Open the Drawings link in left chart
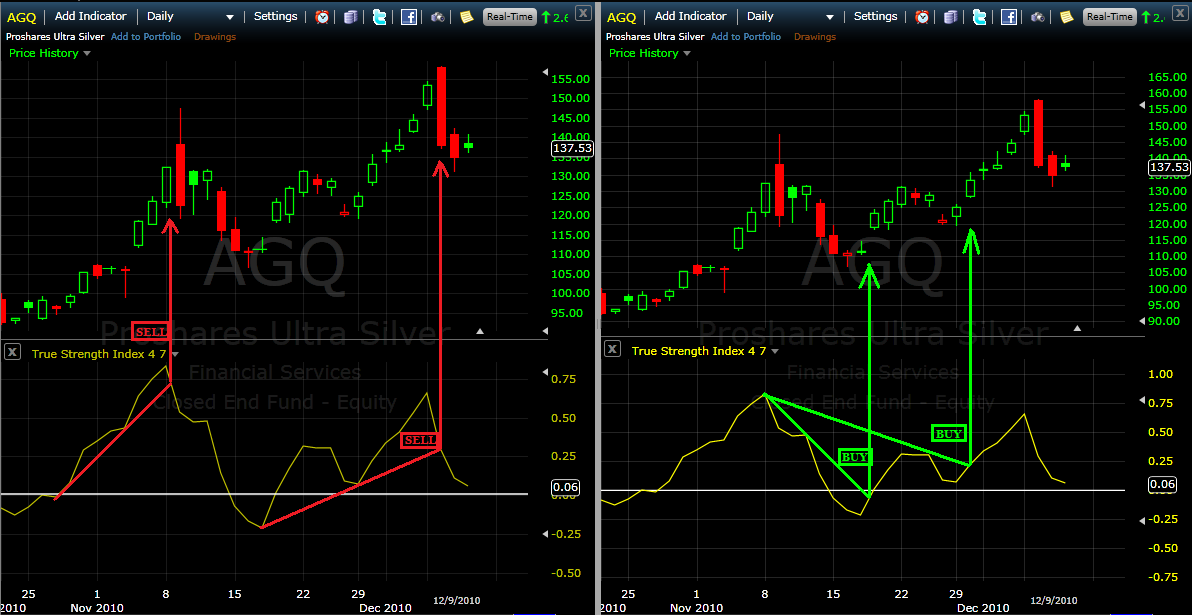 click(x=215, y=36)
